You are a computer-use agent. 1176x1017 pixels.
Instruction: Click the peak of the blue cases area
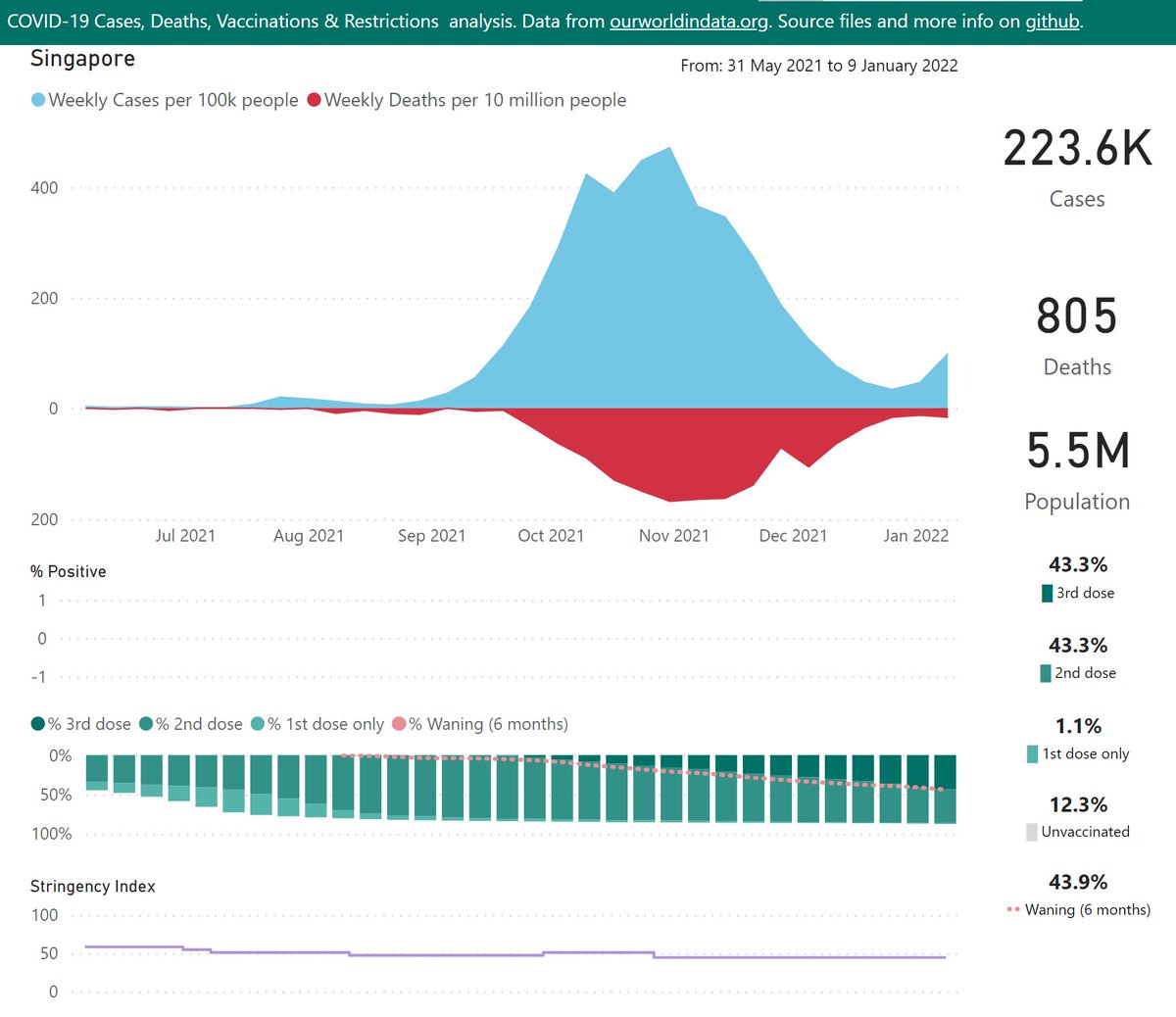669,150
